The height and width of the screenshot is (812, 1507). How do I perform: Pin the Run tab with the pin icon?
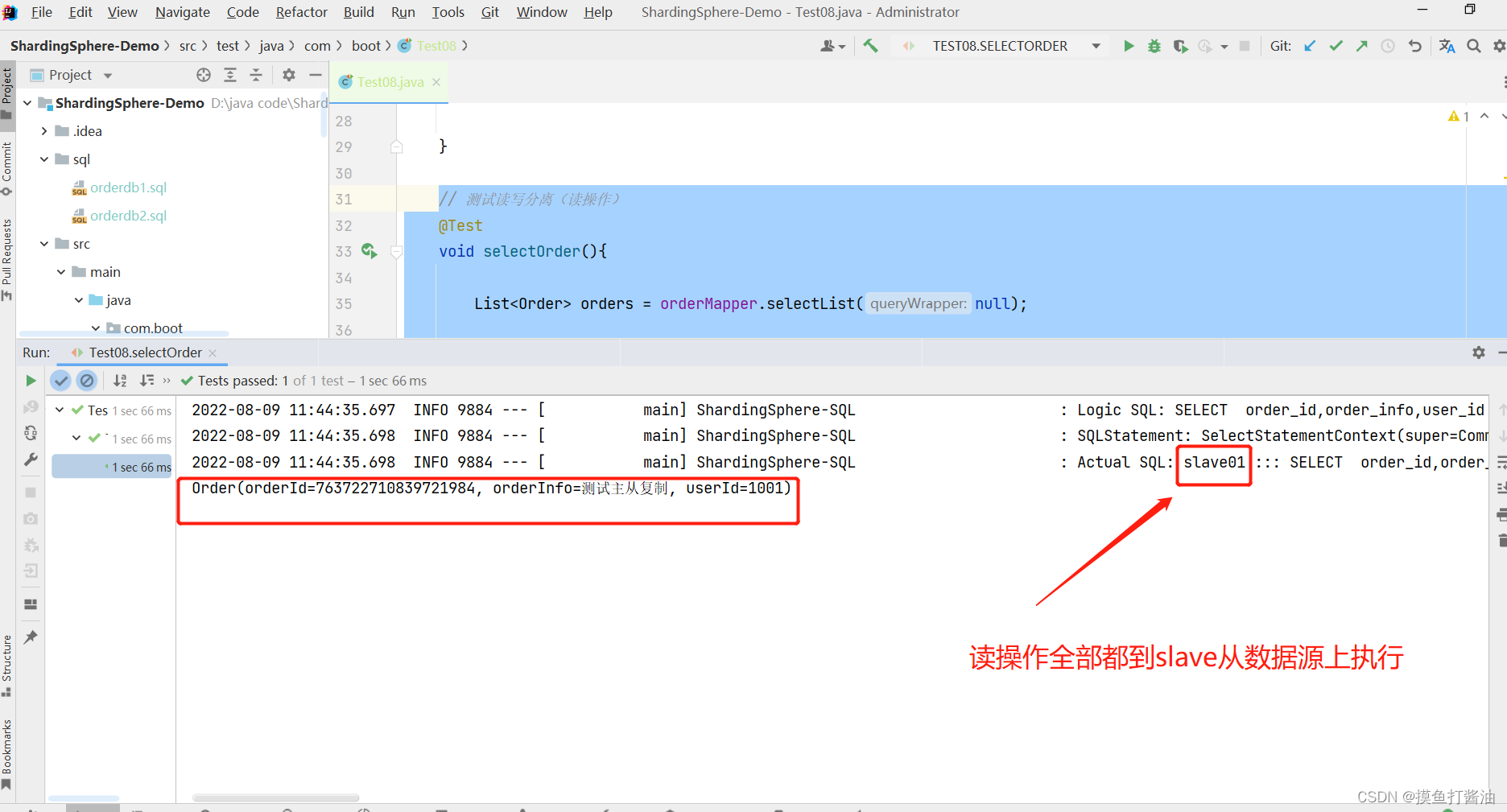tap(31, 637)
